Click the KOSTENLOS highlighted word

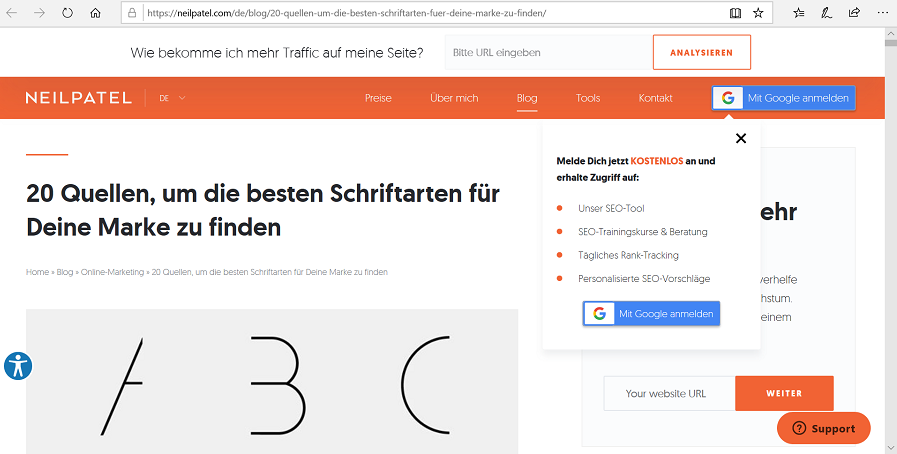click(x=657, y=161)
